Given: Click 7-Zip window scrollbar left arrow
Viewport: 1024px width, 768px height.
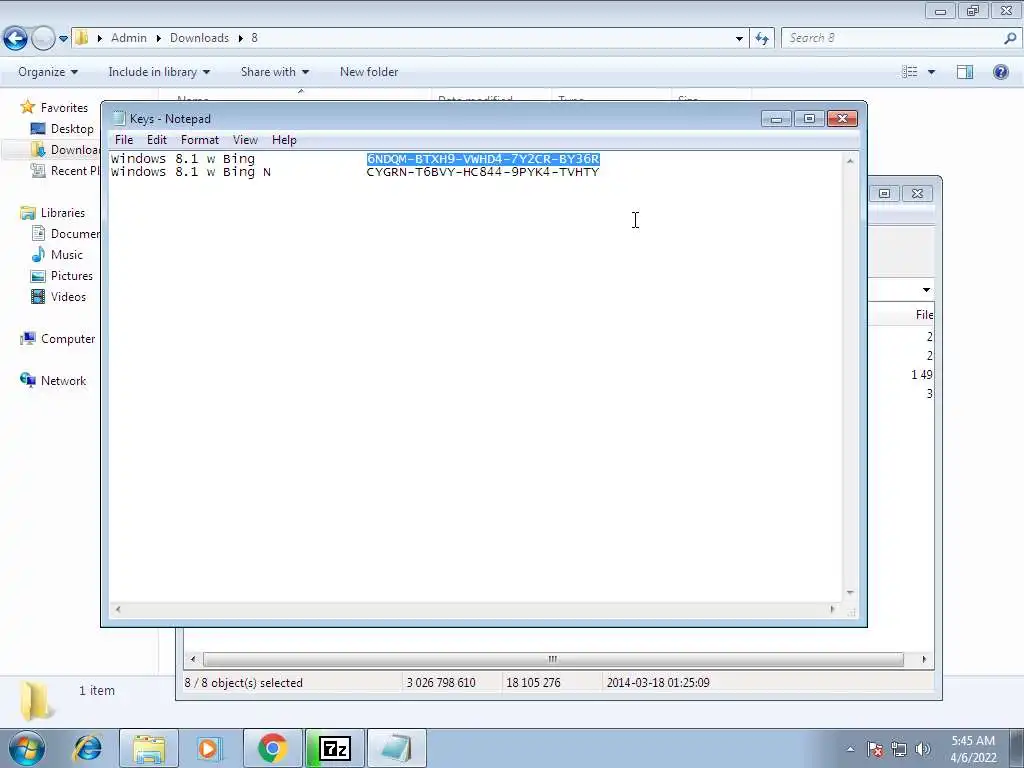Looking at the screenshot, I should point(193,659).
